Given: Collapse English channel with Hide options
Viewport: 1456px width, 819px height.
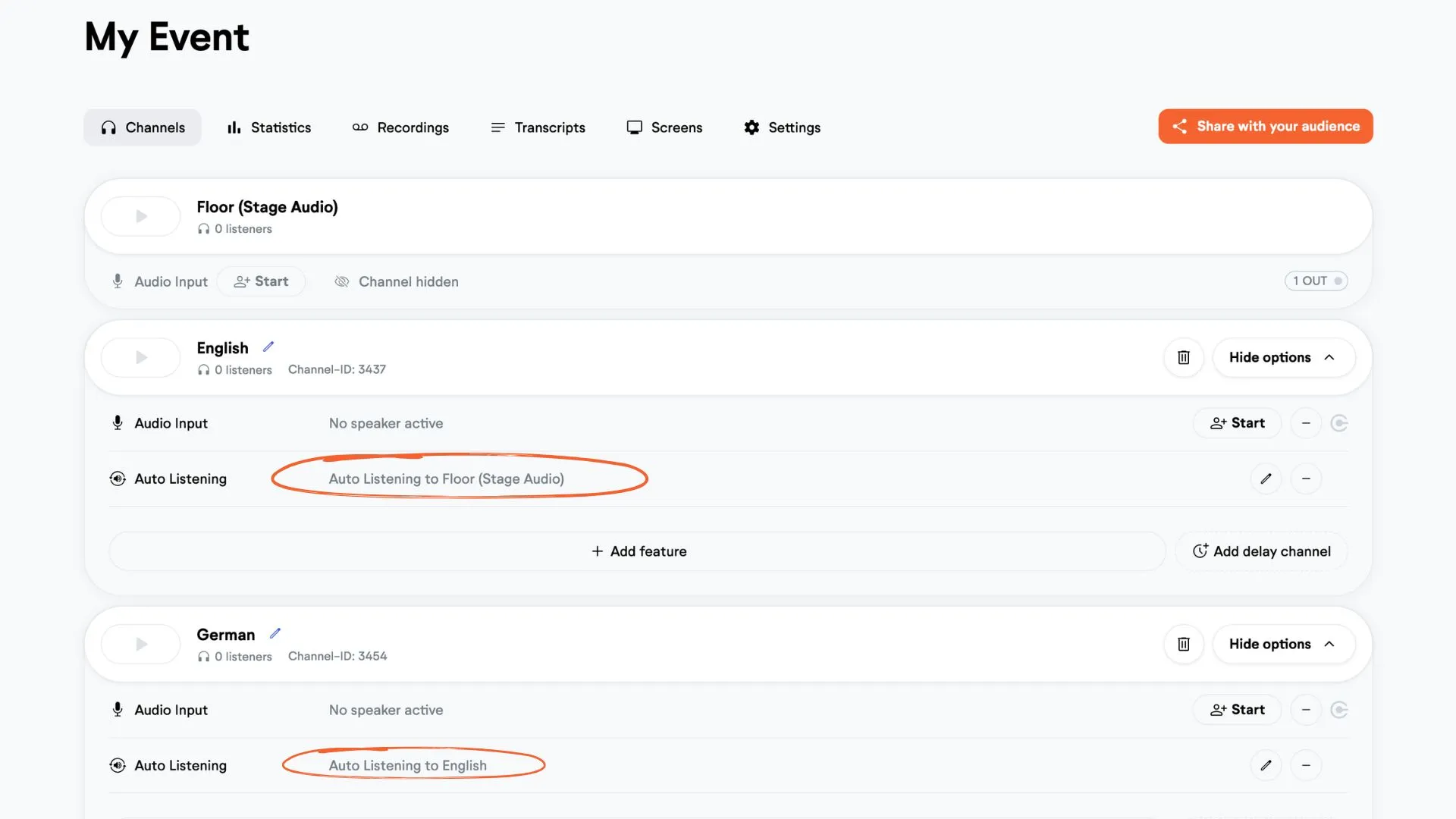Looking at the screenshot, I should (1283, 357).
